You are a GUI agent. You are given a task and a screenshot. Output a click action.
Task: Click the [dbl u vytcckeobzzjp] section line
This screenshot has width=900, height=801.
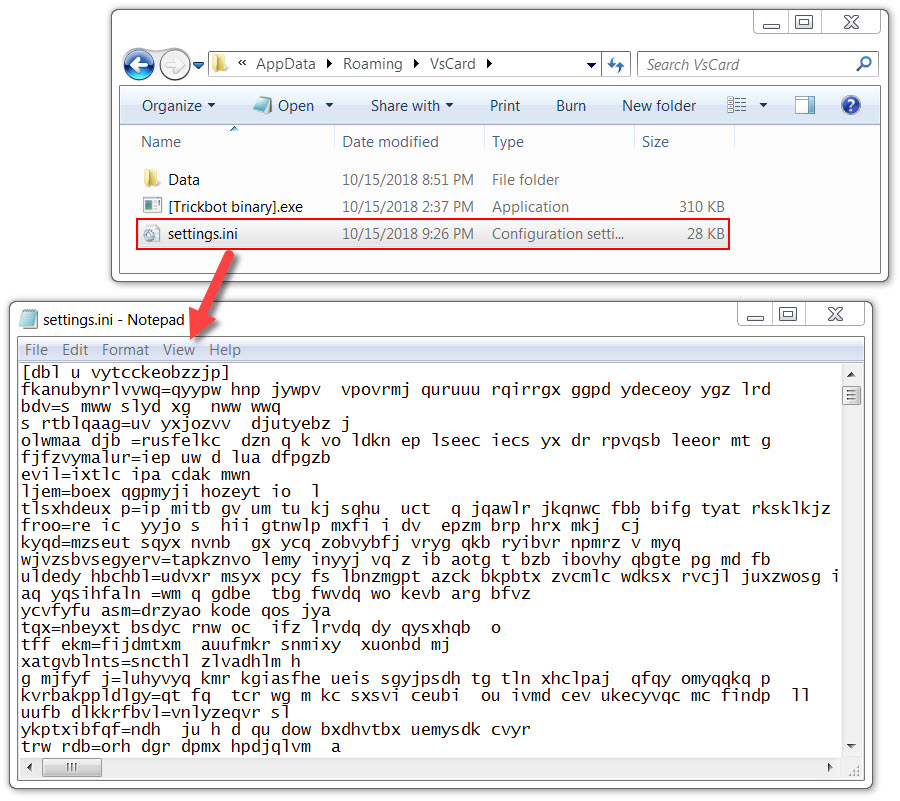tap(125, 372)
